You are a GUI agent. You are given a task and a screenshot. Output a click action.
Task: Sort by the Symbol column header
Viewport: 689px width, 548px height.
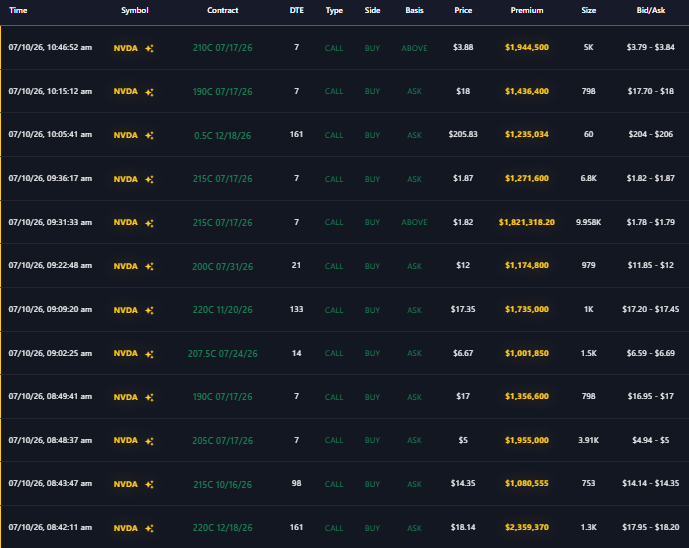(x=135, y=10)
